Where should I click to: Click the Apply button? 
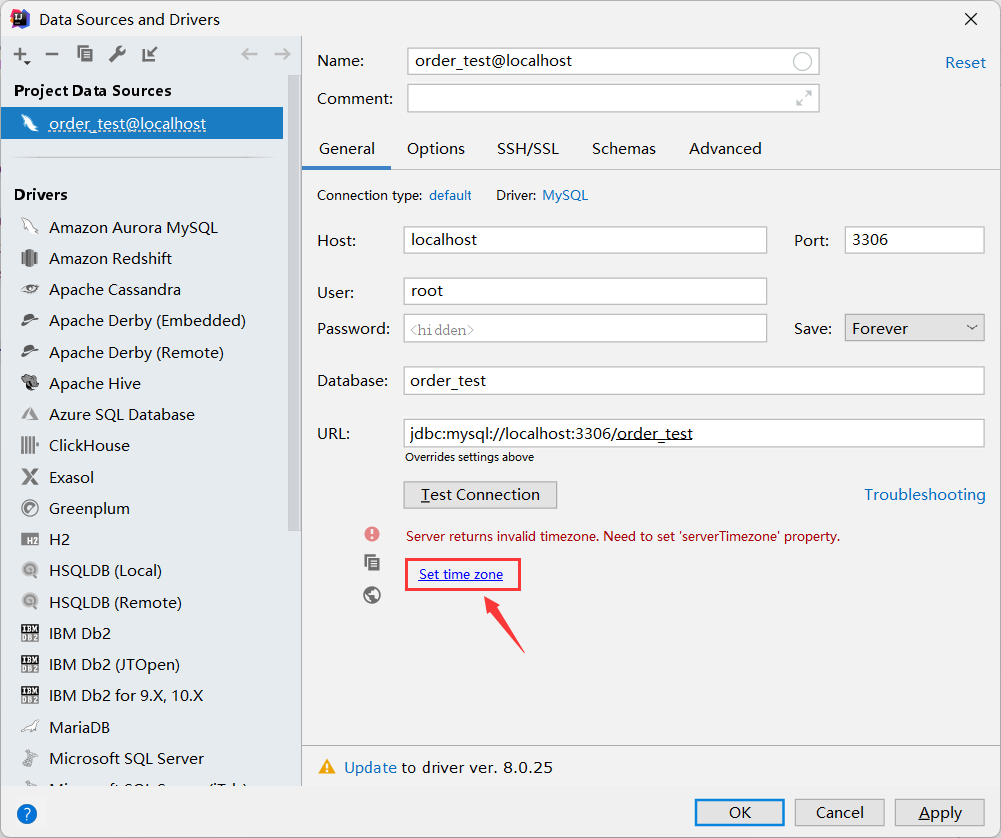click(x=940, y=812)
